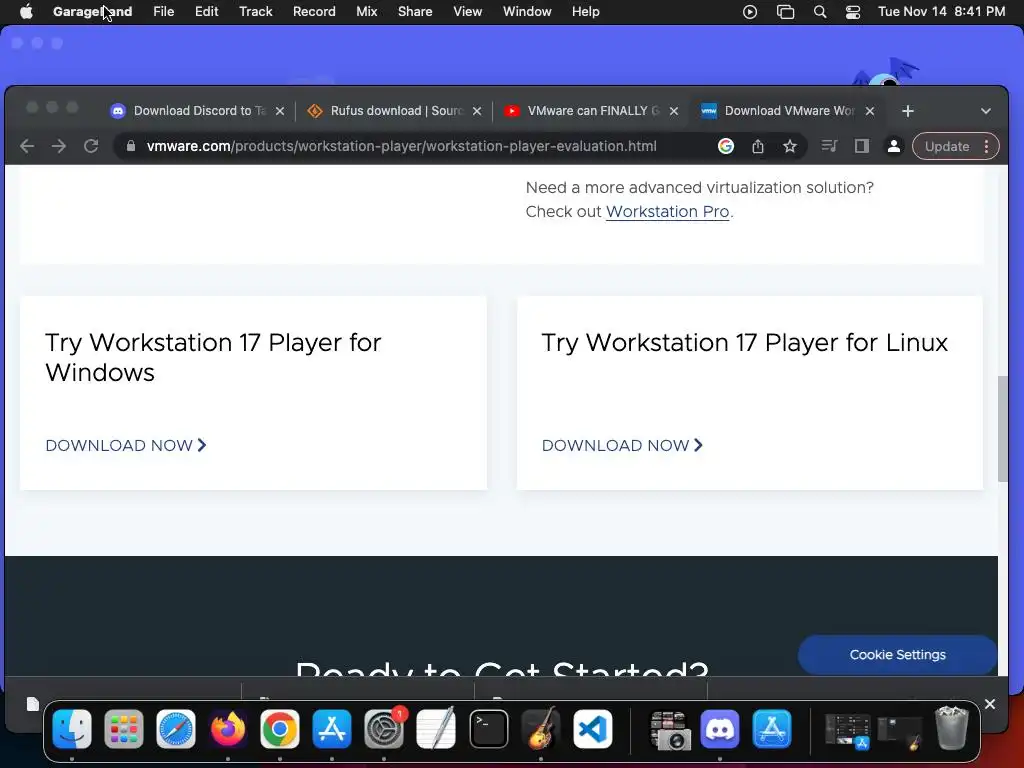The height and width of the screenshot is (768, 1024).
Task: Click the screen mirroring menu bar icon
Action: [786, 12]
